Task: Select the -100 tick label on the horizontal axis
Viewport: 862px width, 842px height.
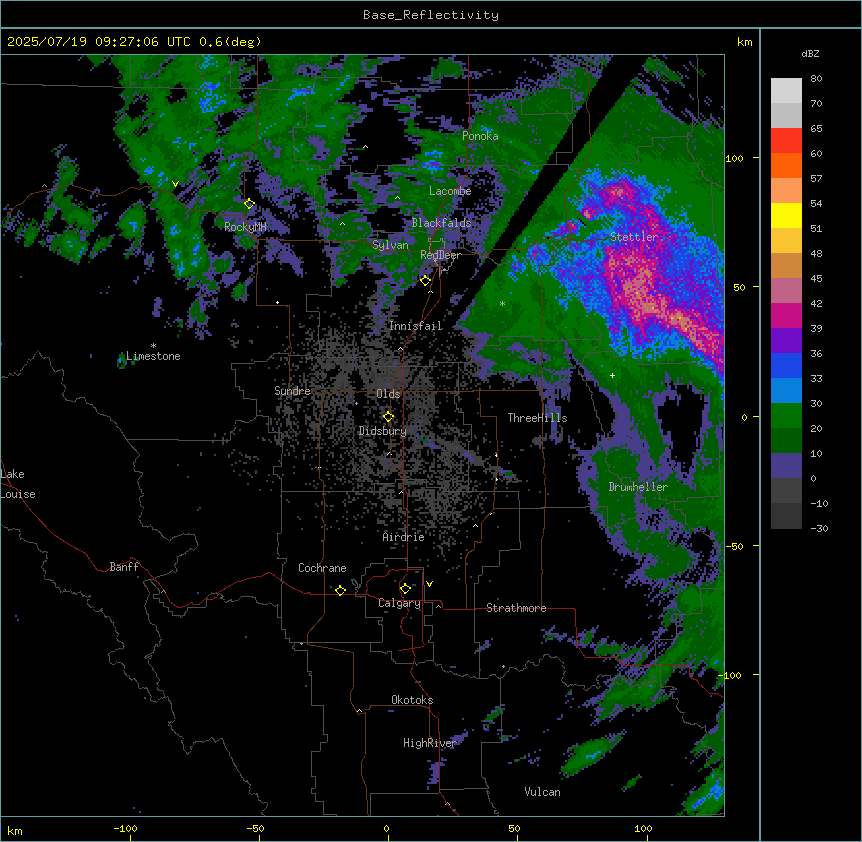Action: pos(125,829)
